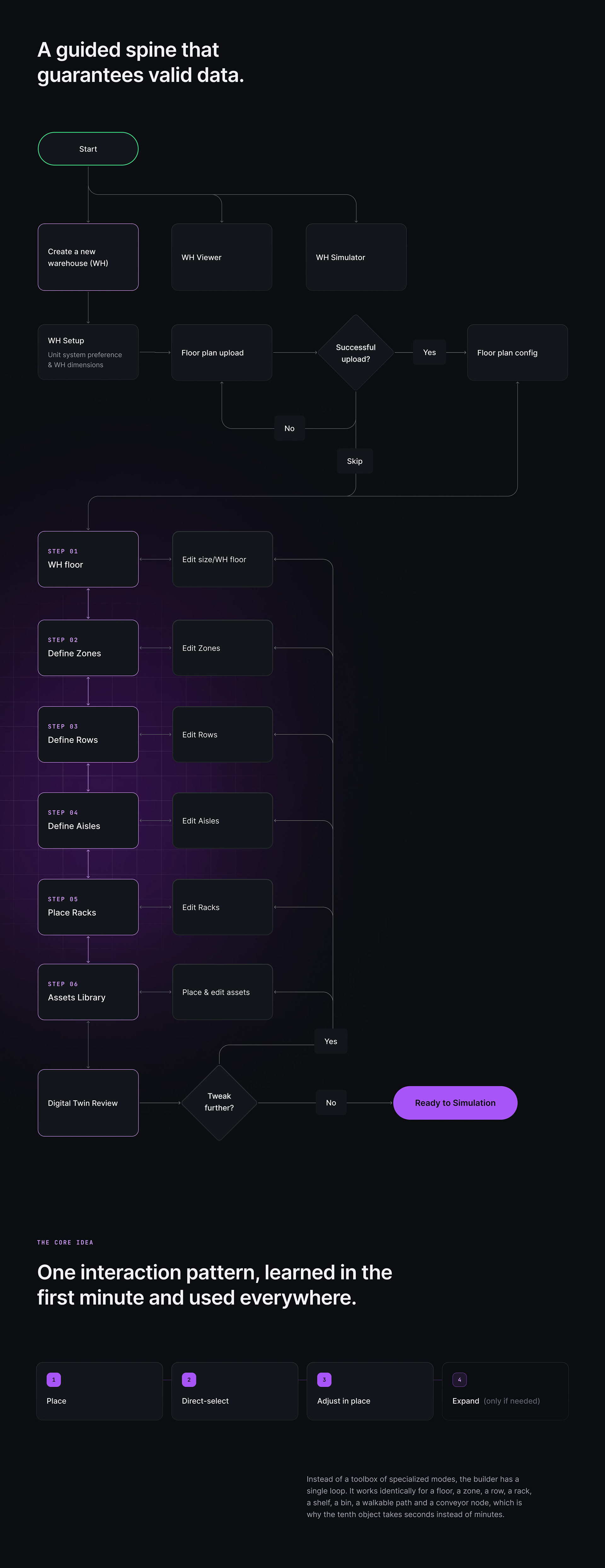Screen dimensions: 605x1568
Task: Select STEP 02 Define Zones card
Action: coord(88,648)
